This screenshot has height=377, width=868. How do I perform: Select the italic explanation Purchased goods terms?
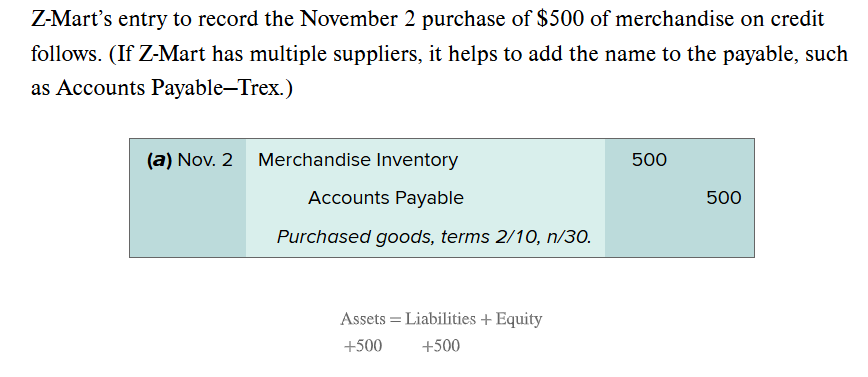click(434, 237)
